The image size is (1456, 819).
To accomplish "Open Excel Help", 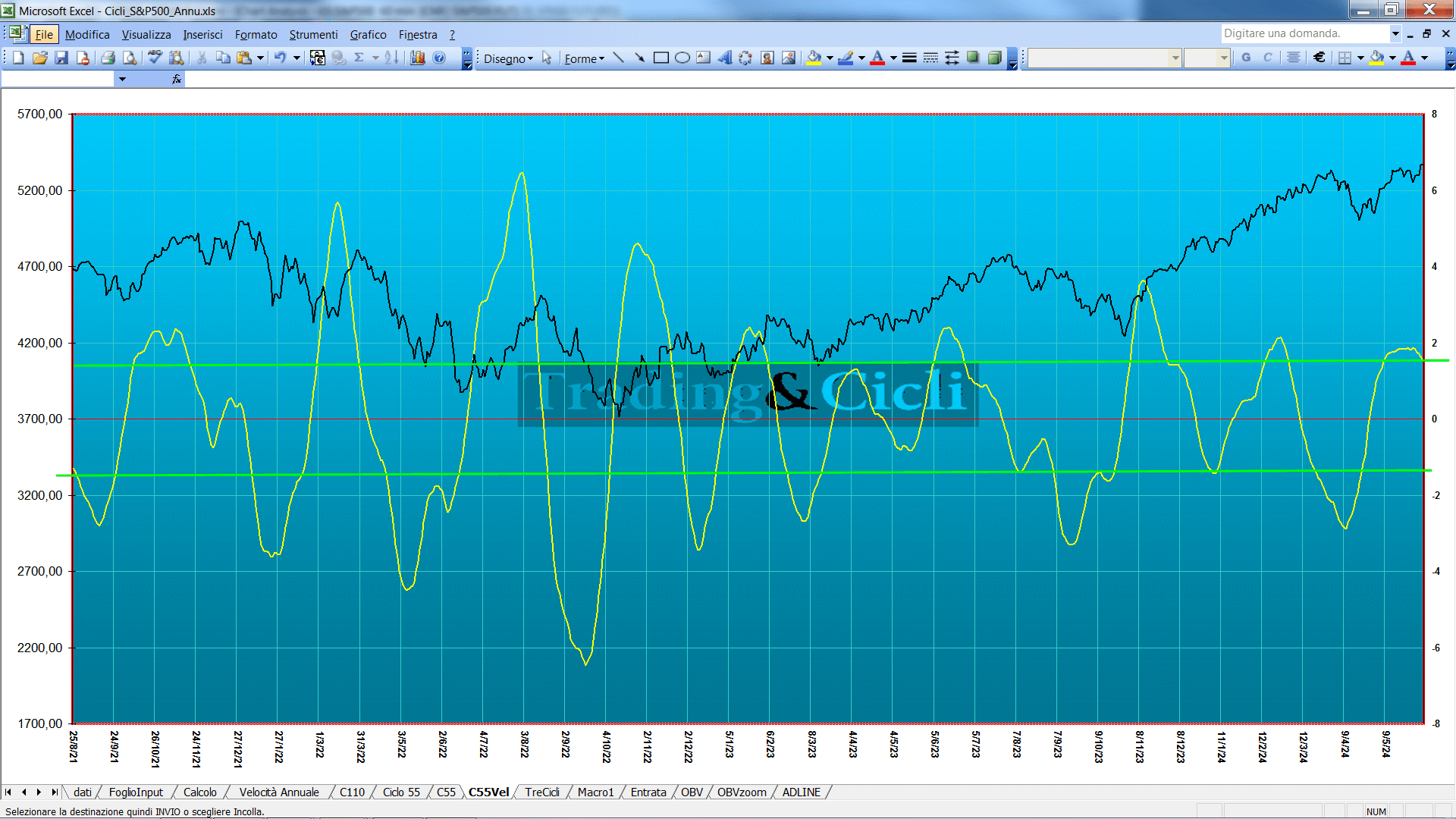I will 439,58.
